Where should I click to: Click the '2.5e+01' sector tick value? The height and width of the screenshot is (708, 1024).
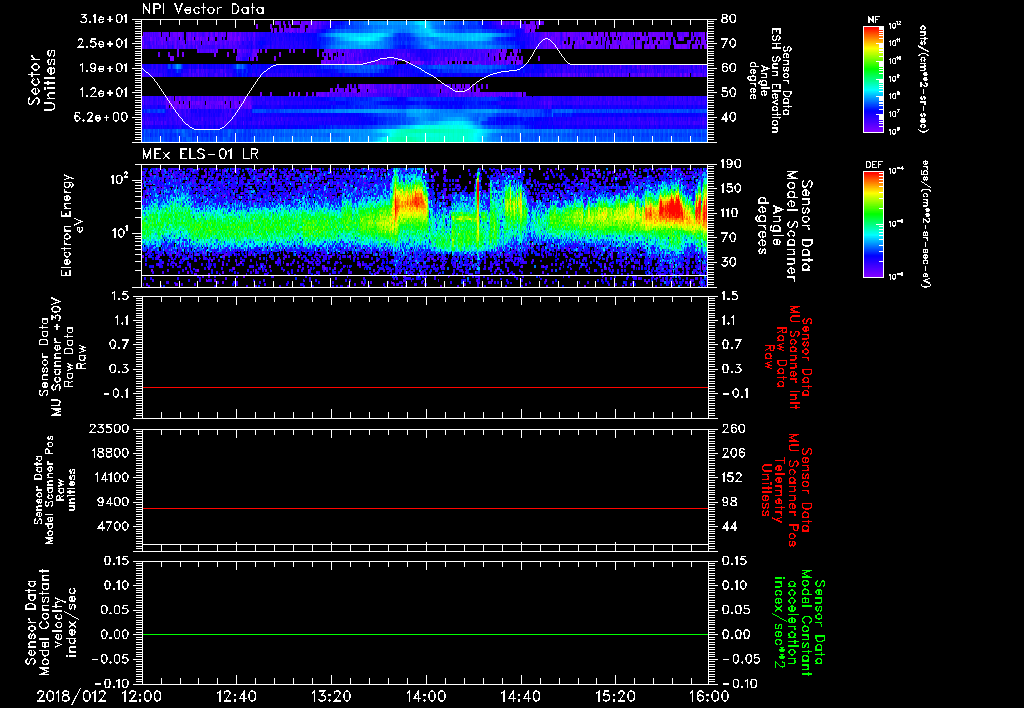pos(103,43)
